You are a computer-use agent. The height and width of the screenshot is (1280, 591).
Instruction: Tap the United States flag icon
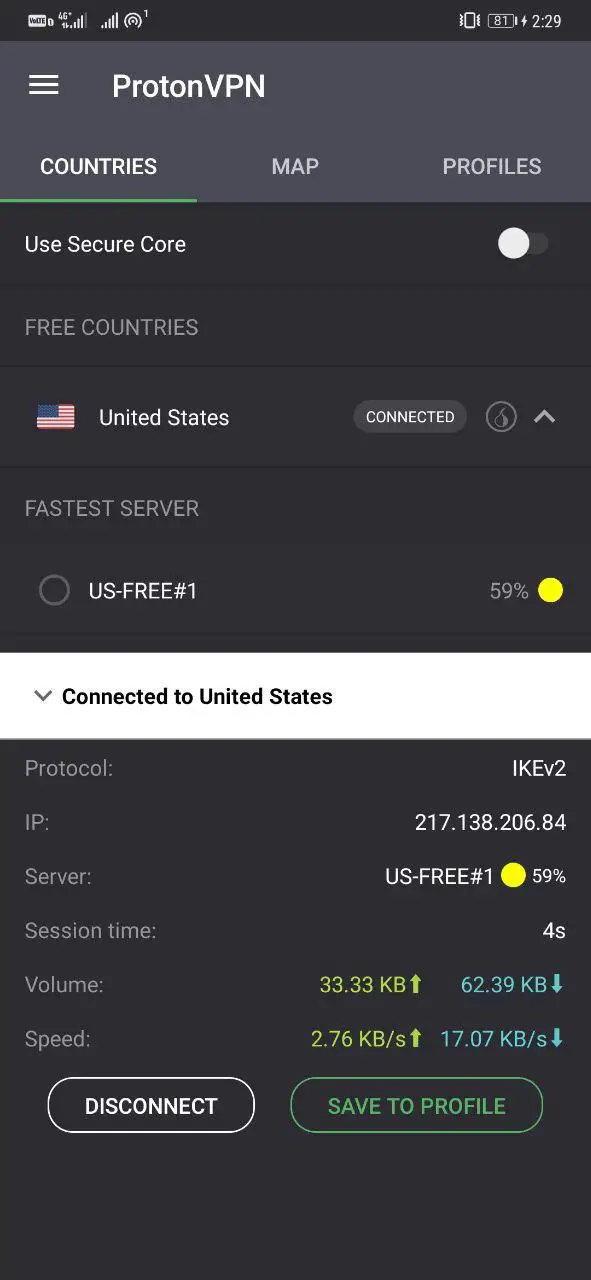[x=56, y=417]
